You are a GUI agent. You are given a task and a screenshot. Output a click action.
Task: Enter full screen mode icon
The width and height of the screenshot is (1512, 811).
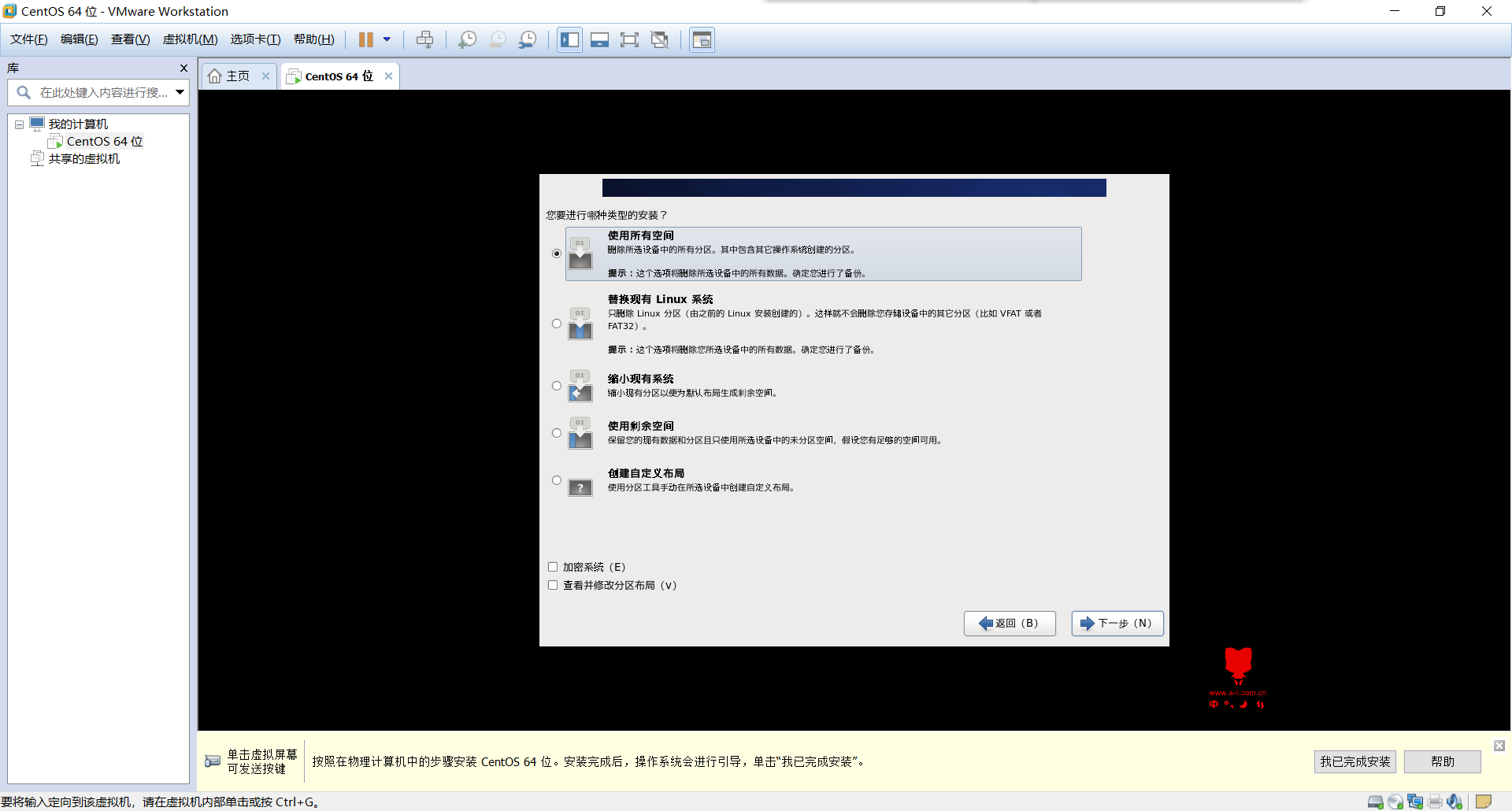tap(629, 39)
